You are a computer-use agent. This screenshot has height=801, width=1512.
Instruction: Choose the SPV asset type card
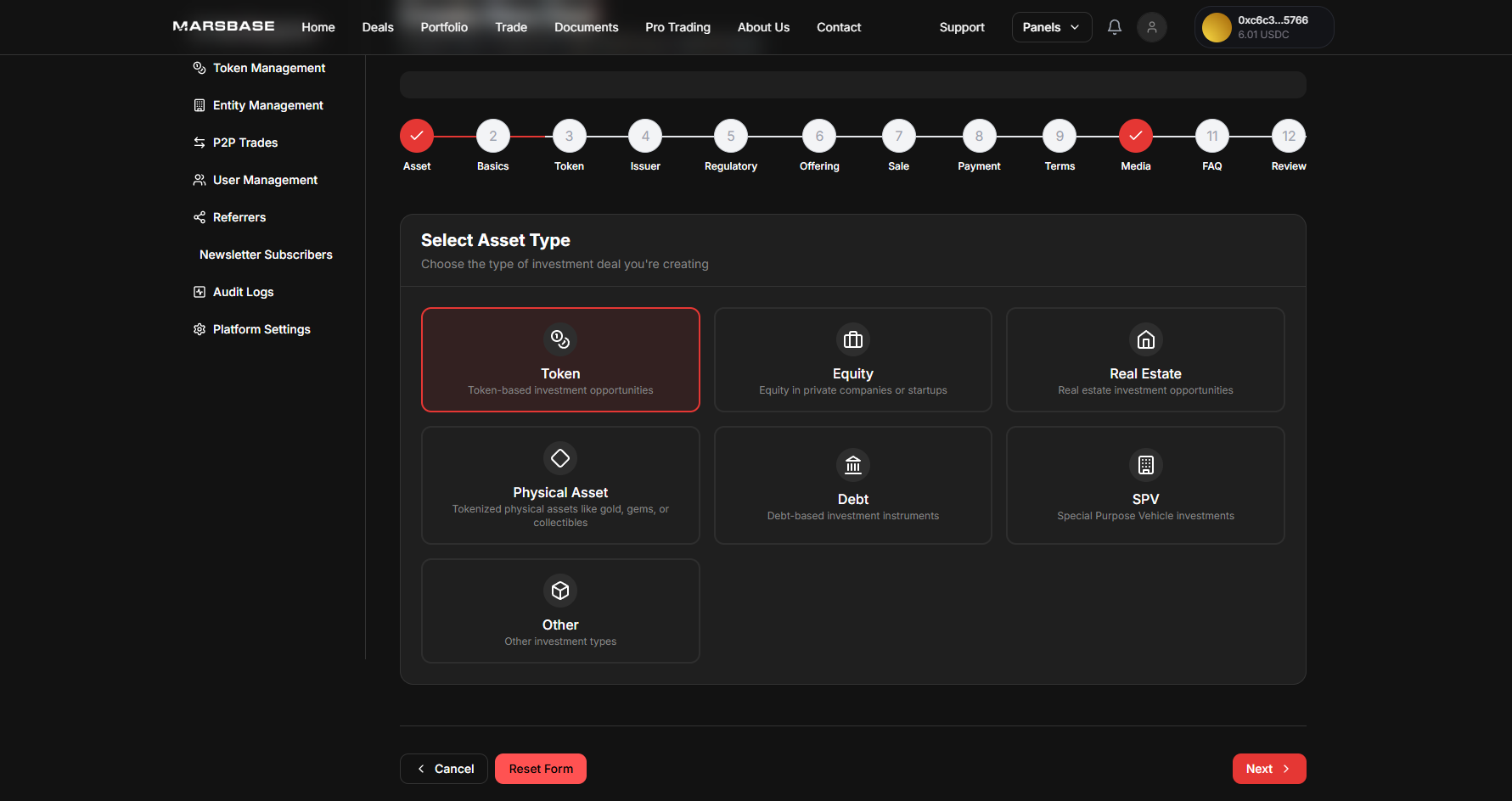[x=1145, y=485]
